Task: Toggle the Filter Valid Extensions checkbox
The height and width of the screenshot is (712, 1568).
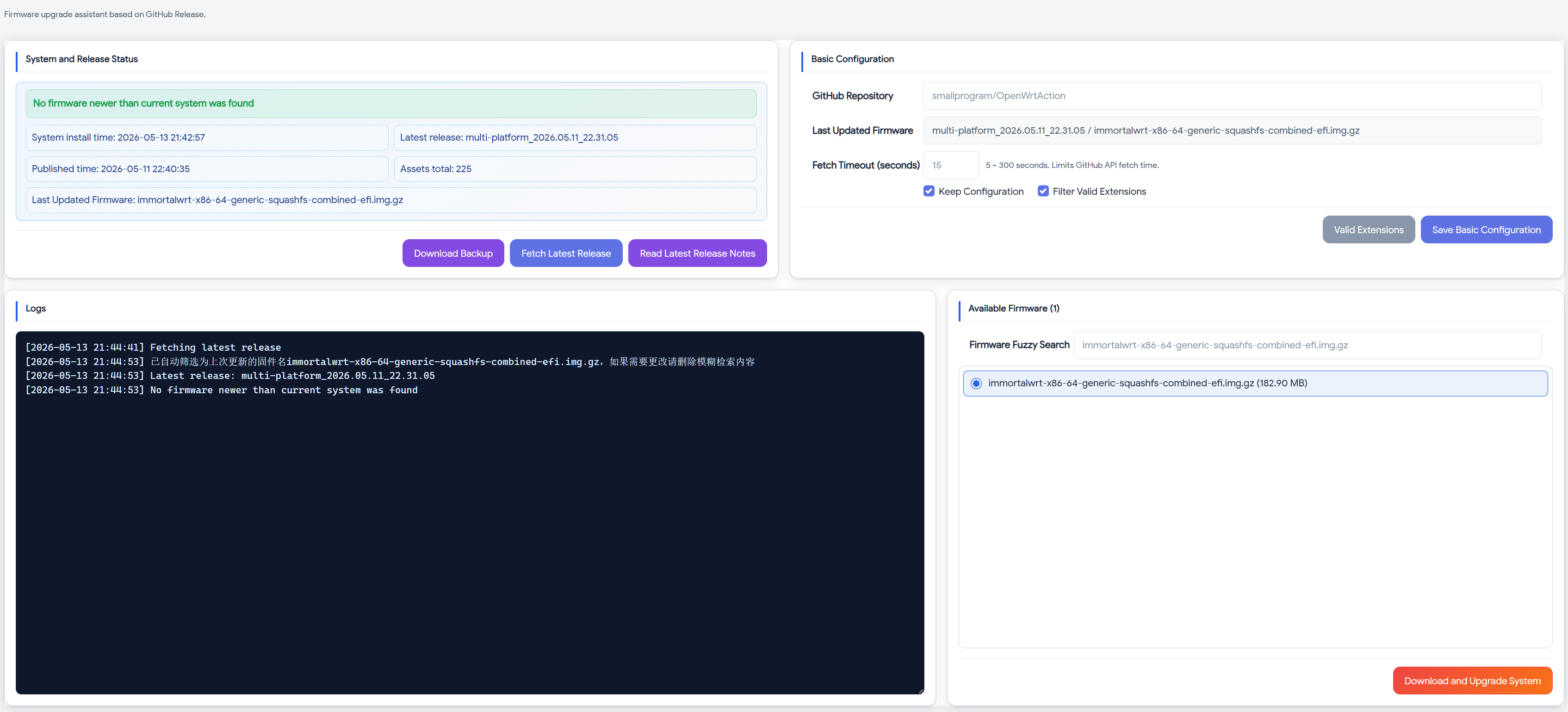Action: point(1043,191)
